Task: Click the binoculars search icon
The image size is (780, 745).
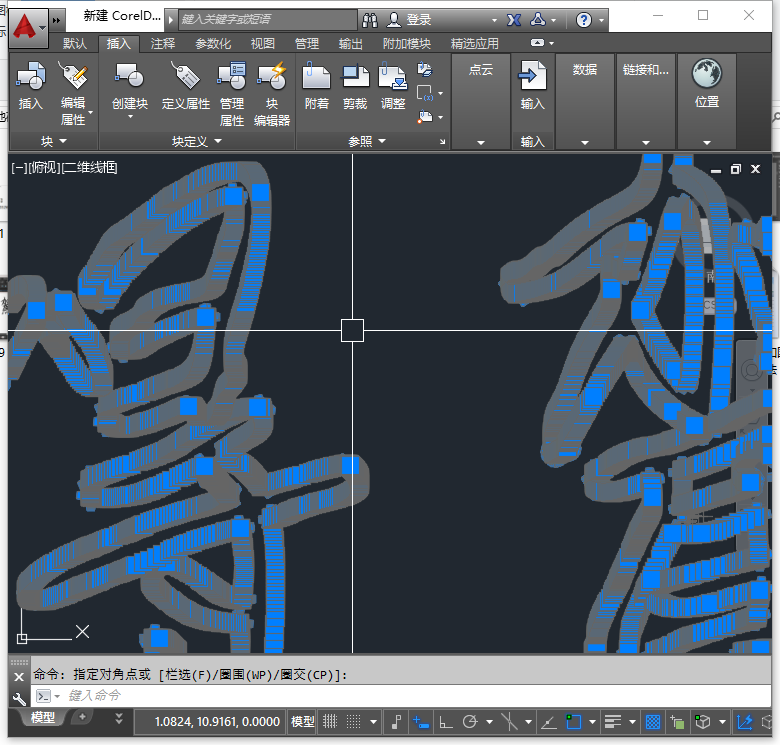Action: 370,20
